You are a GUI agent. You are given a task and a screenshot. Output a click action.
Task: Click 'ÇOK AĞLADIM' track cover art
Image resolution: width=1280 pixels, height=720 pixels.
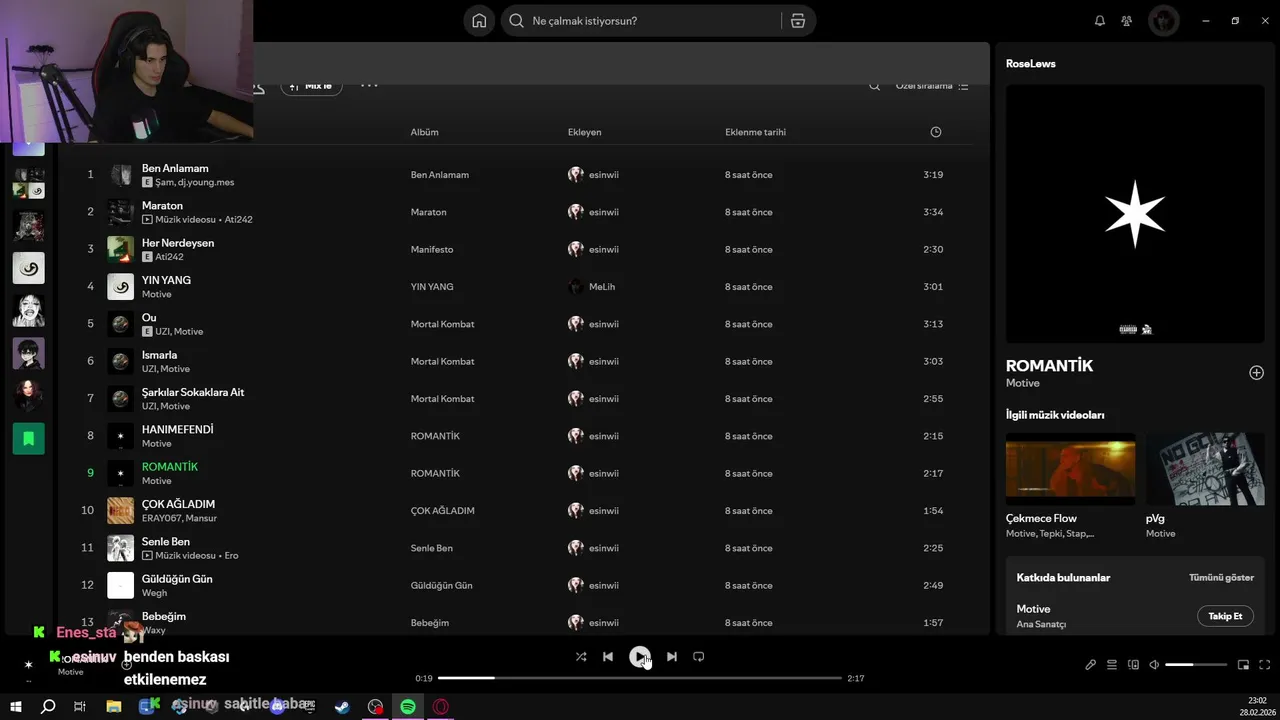121,511
